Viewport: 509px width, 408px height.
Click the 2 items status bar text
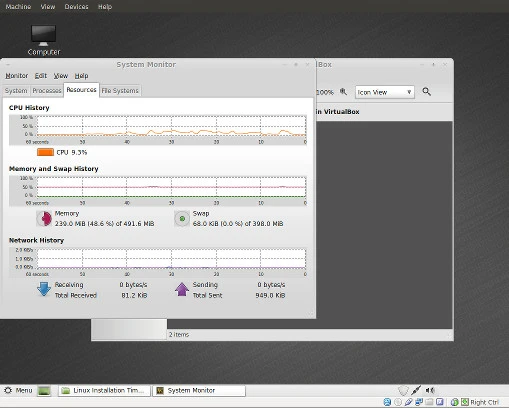coord(179,334)
